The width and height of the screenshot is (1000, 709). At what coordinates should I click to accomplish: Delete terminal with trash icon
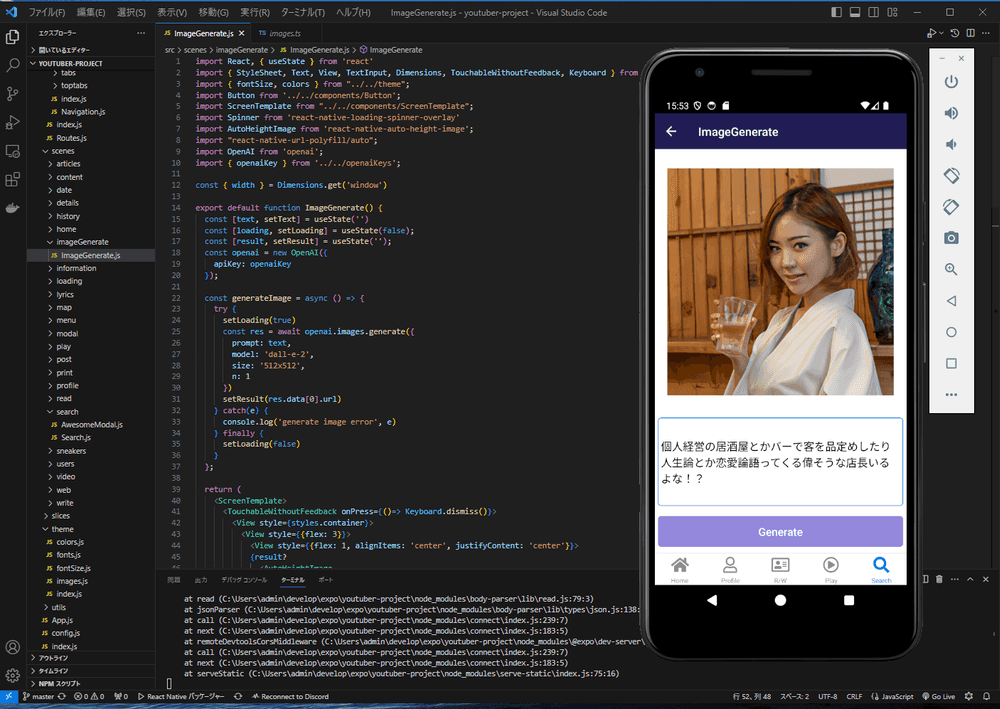[x=939, y=579]
